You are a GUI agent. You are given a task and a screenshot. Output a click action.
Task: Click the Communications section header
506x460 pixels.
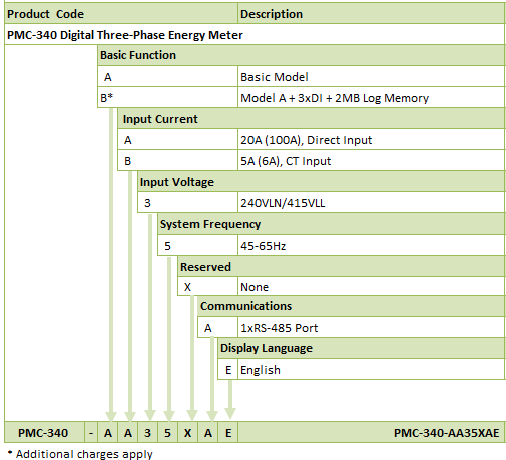click(x=351, y=306)
